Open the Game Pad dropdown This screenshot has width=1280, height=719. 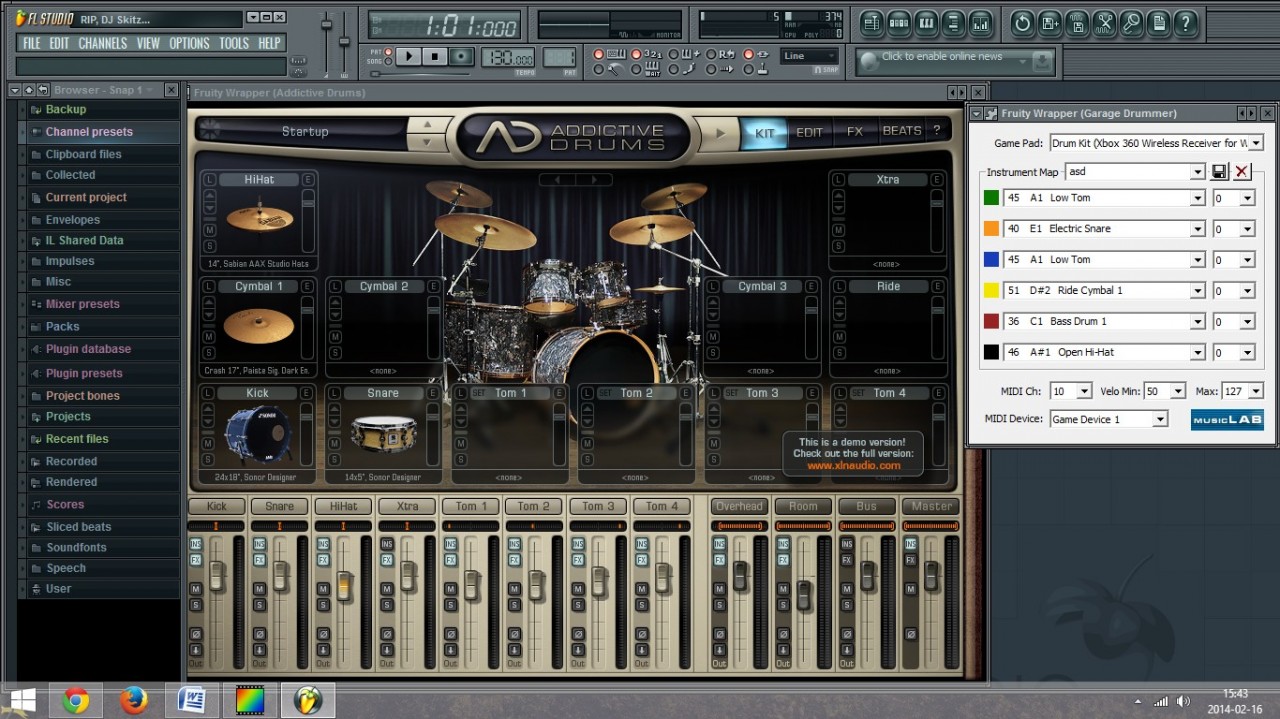pos(1256,143)
